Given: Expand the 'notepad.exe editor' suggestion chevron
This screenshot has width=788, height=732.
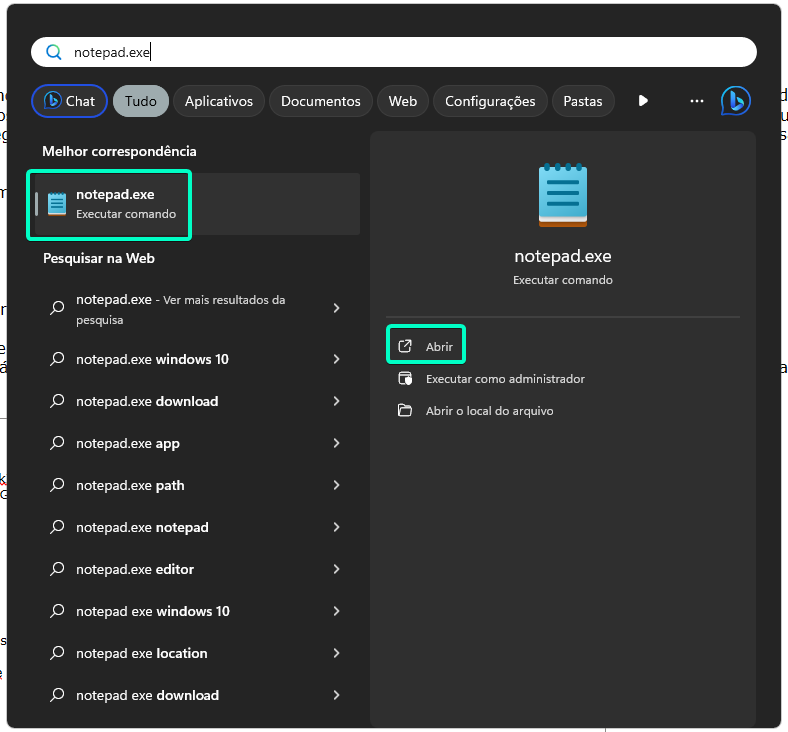Looking at the screenshot, I should (x=337, y=570).
